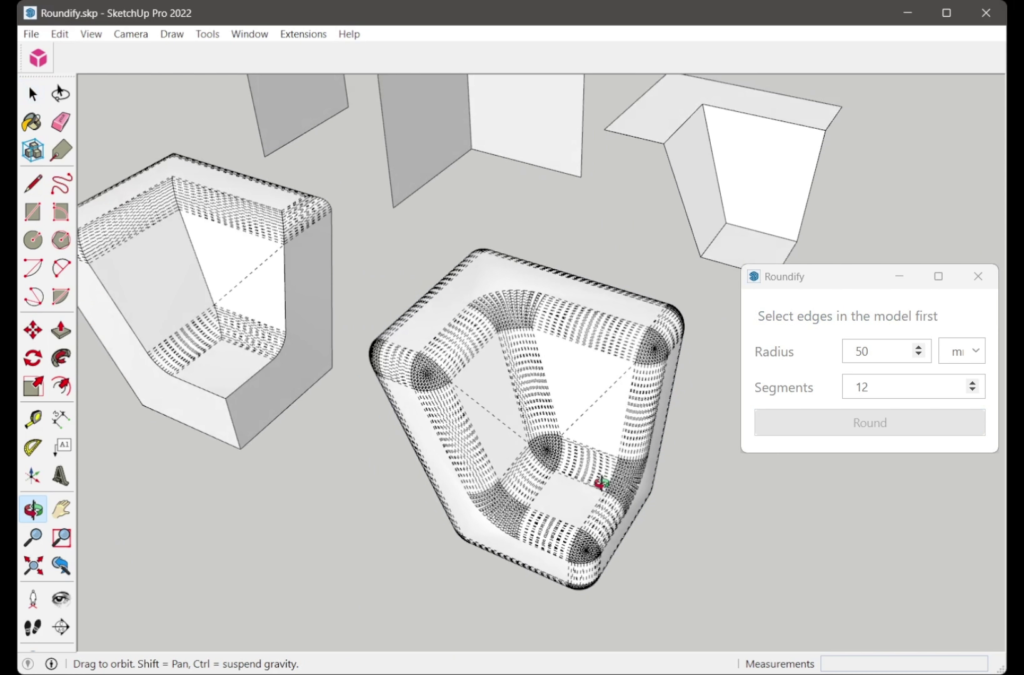The width and height of the screenshot is (1024, 675).
Task: Select the Tag tool
Action: tap(61, 150)
